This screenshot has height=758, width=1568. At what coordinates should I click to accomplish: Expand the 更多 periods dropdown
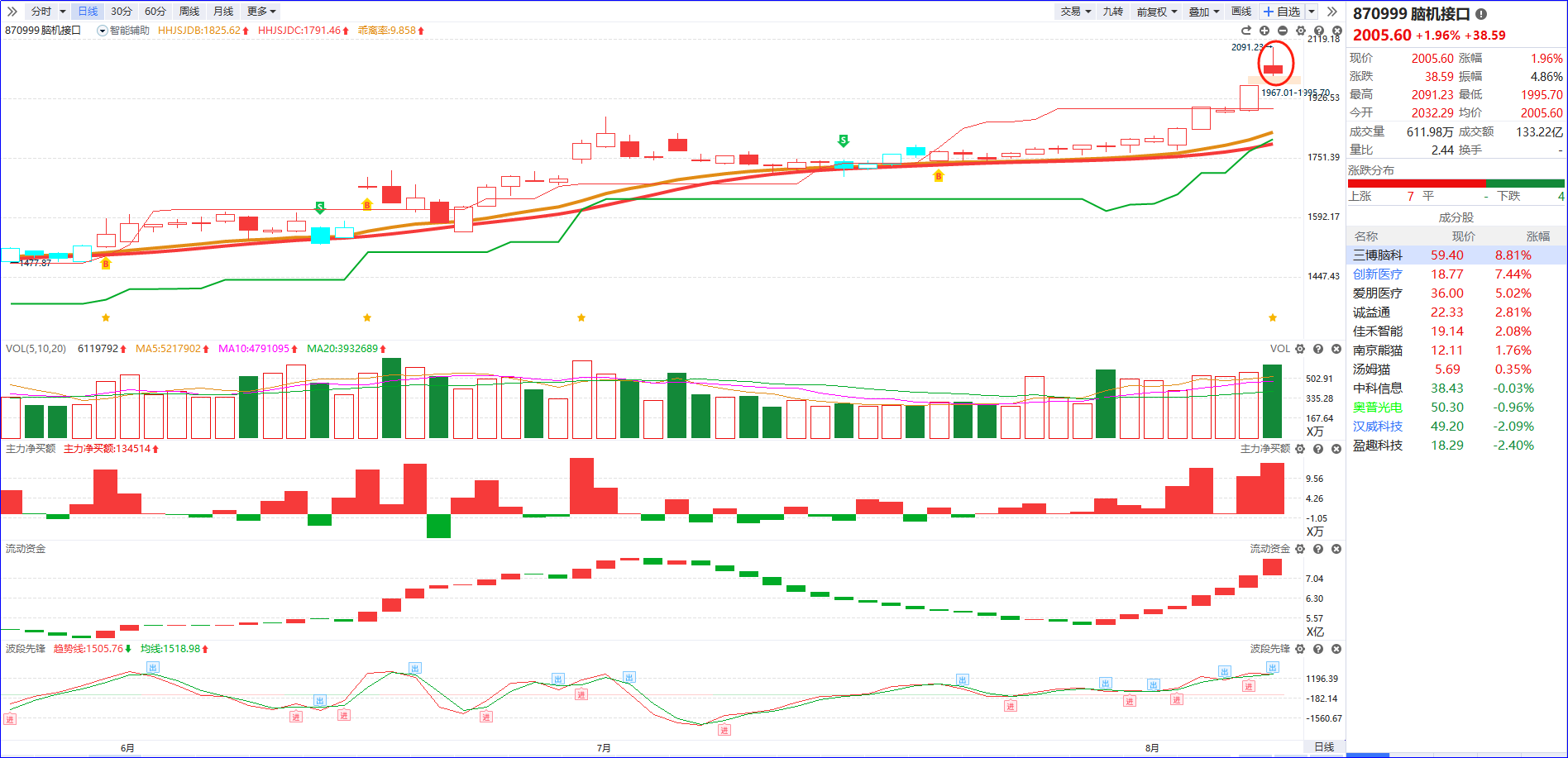[x=262, y=12]
